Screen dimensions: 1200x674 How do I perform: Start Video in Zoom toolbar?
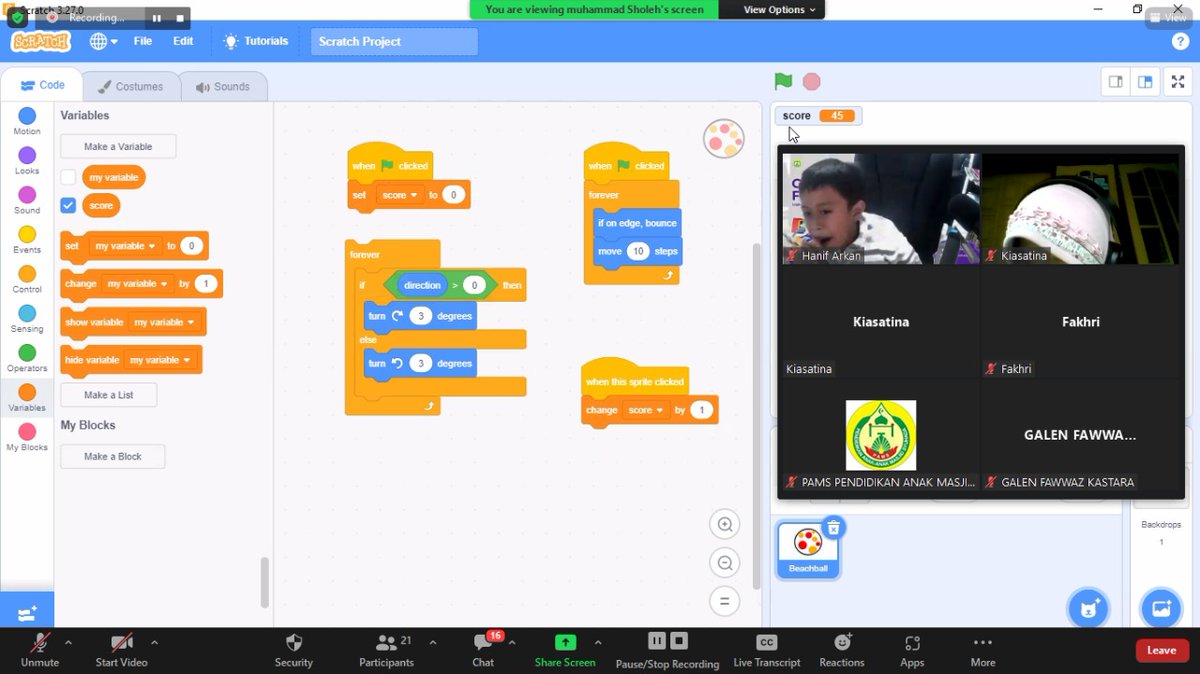tap(122, 650)
